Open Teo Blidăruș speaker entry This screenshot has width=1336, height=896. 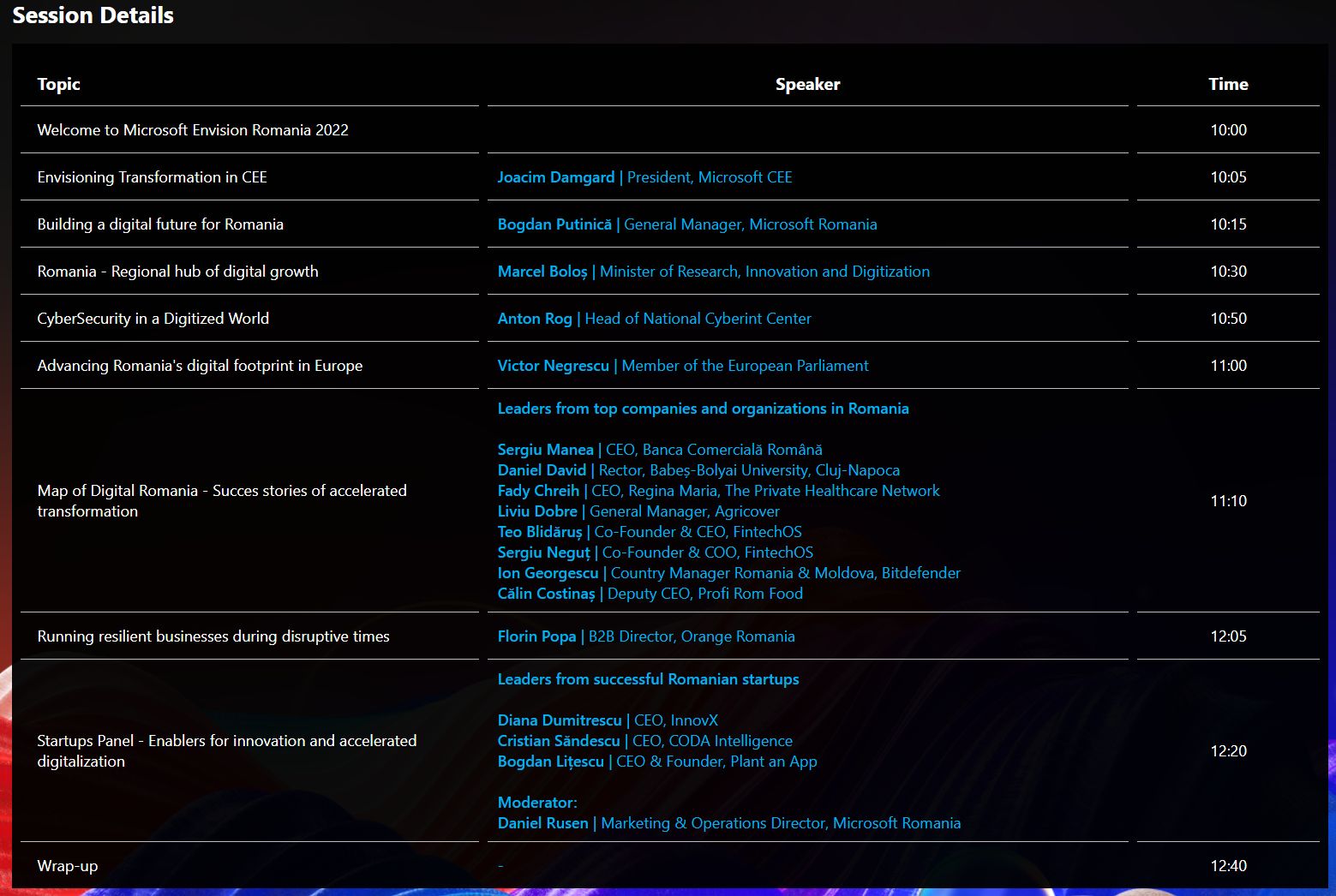coord(650,532)
